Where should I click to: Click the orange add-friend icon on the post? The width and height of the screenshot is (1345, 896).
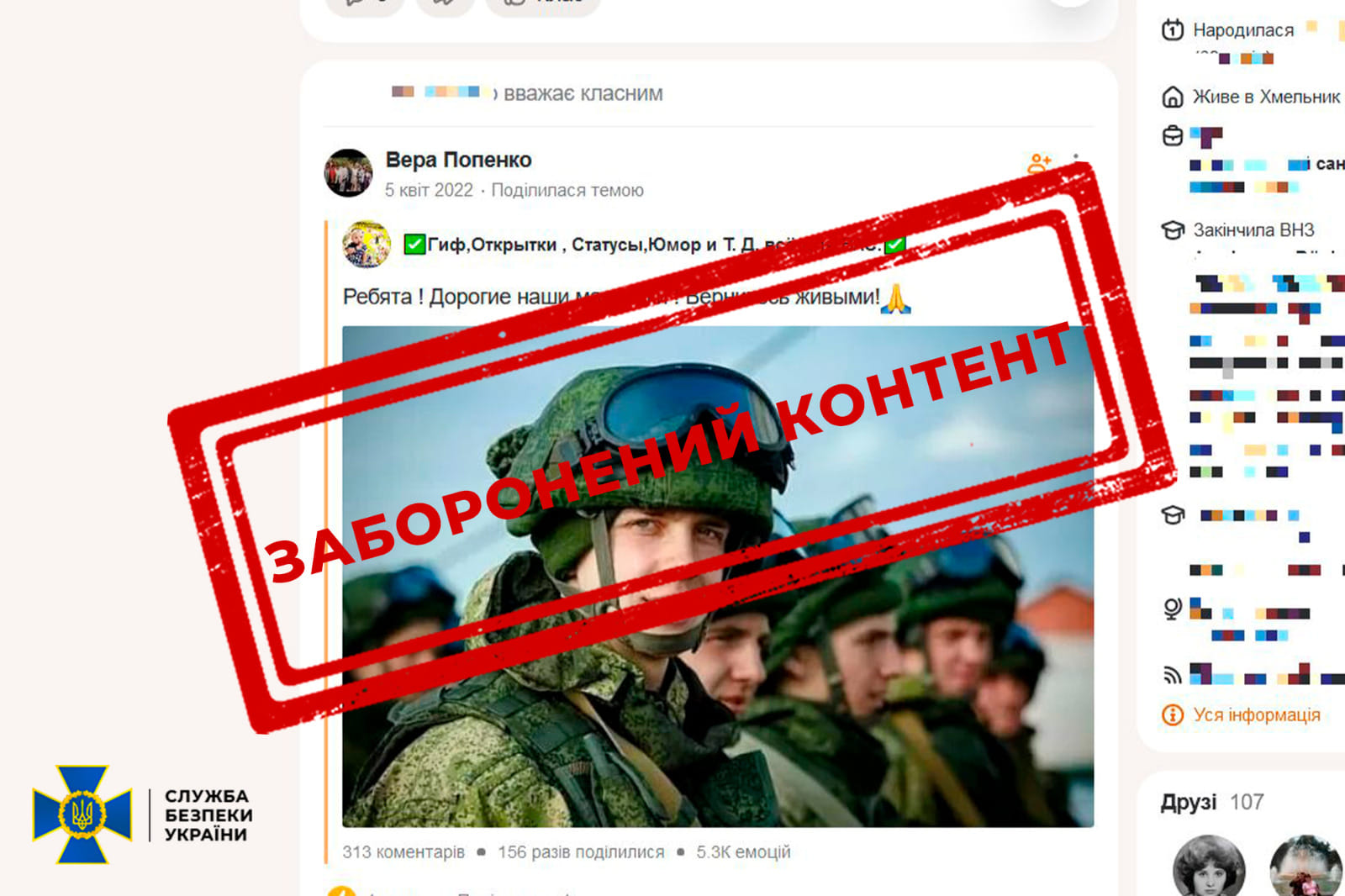pos(1039,163)
